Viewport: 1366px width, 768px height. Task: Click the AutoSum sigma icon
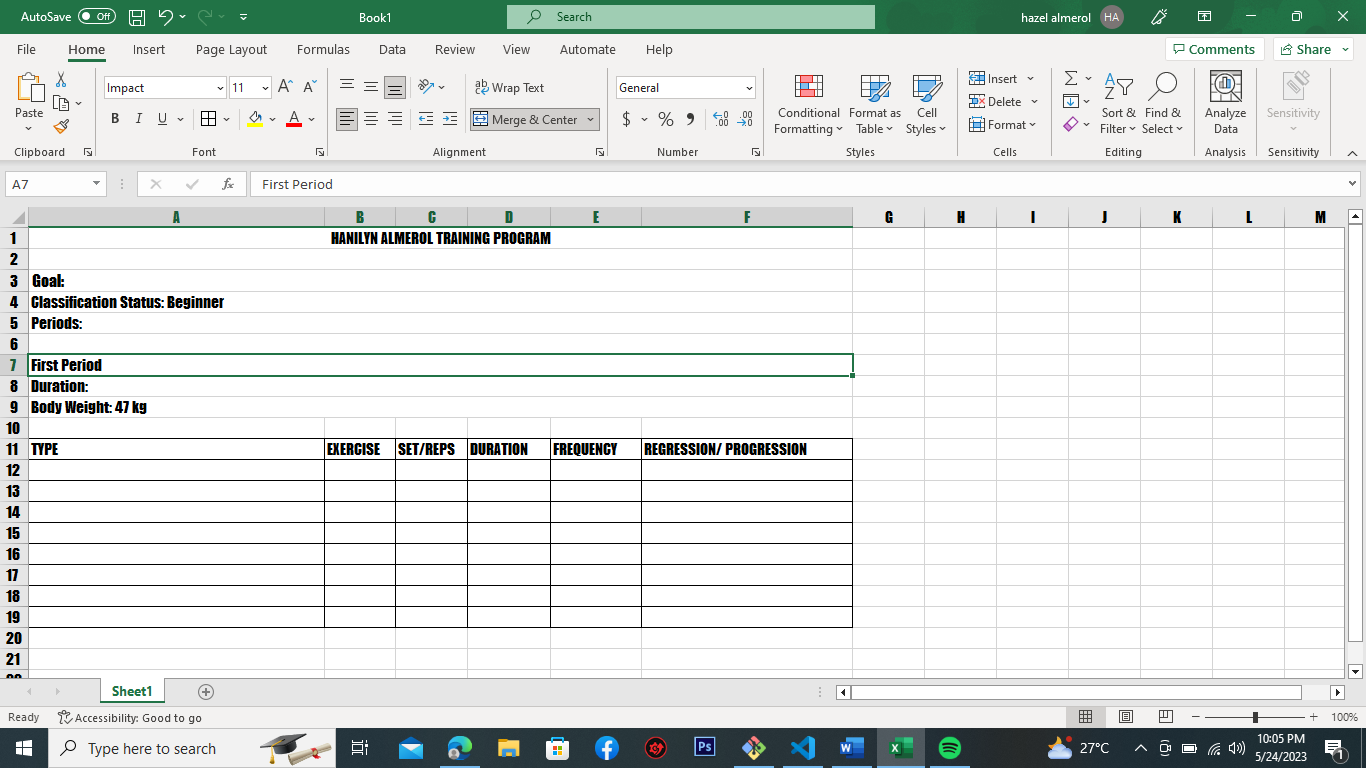(x=1071, y=78)
